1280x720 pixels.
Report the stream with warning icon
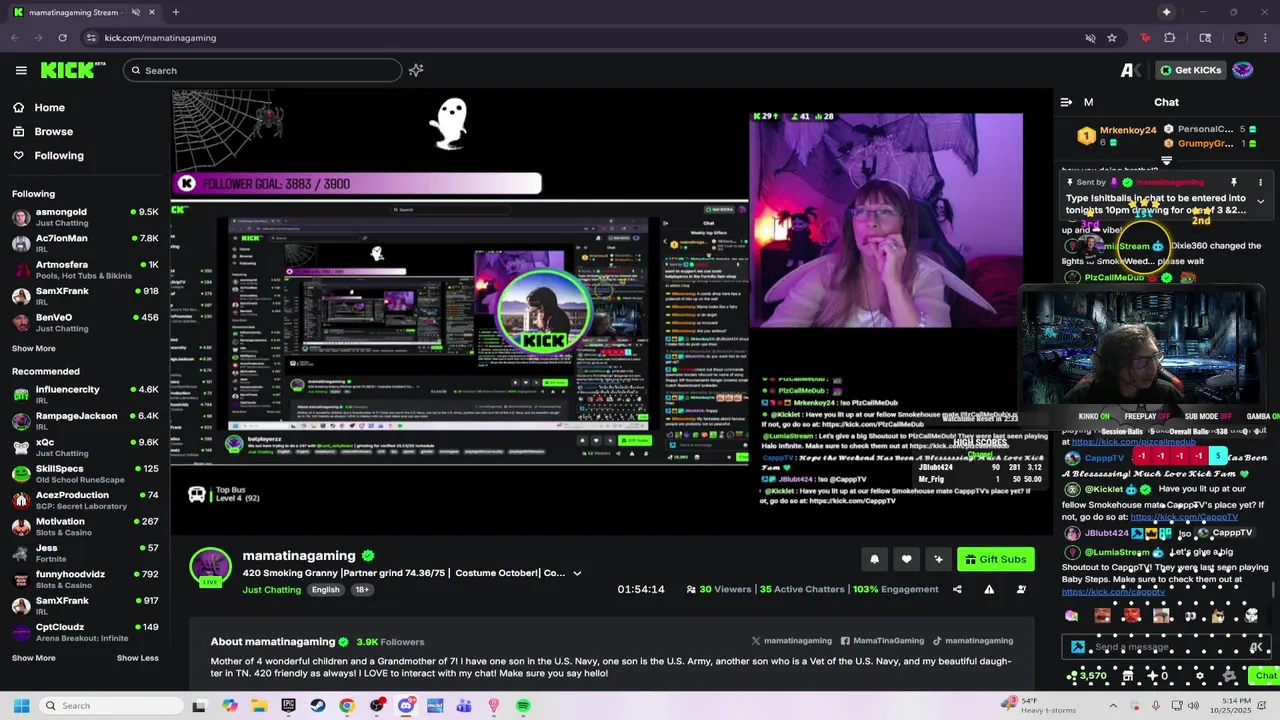point(989,589)
